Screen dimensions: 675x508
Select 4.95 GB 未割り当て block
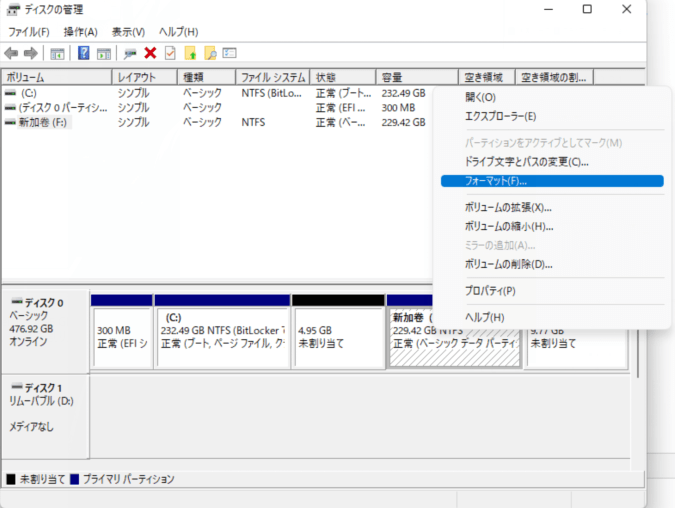pyautogui.click(x=338, y=331)
